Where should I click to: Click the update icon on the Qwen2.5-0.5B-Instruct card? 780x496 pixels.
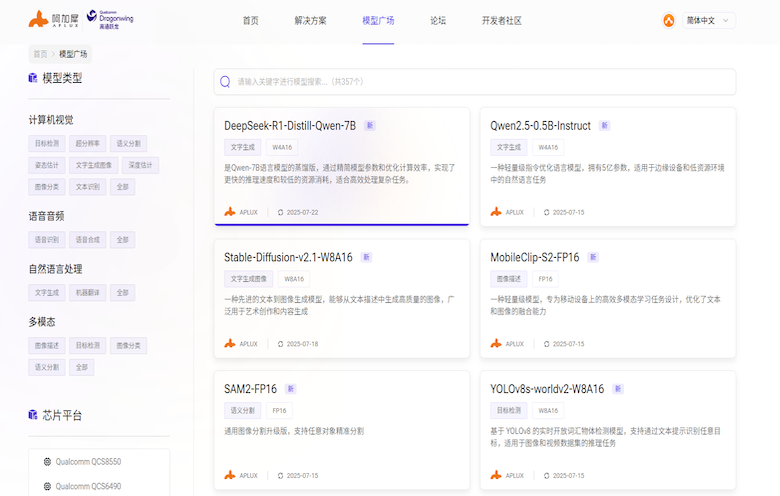pos(547,212)
